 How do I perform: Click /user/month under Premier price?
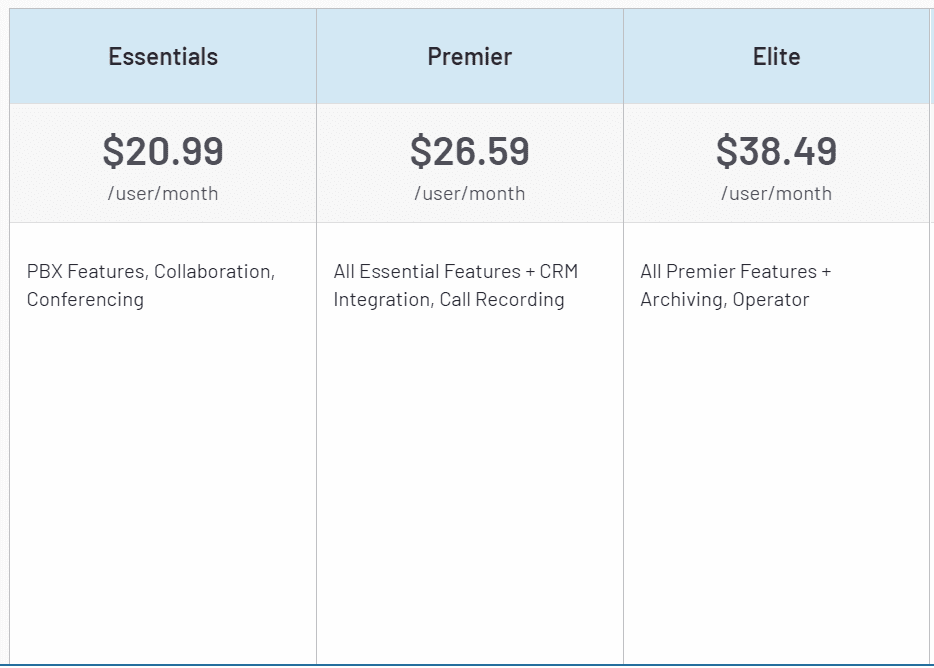(x=470, y=194)
